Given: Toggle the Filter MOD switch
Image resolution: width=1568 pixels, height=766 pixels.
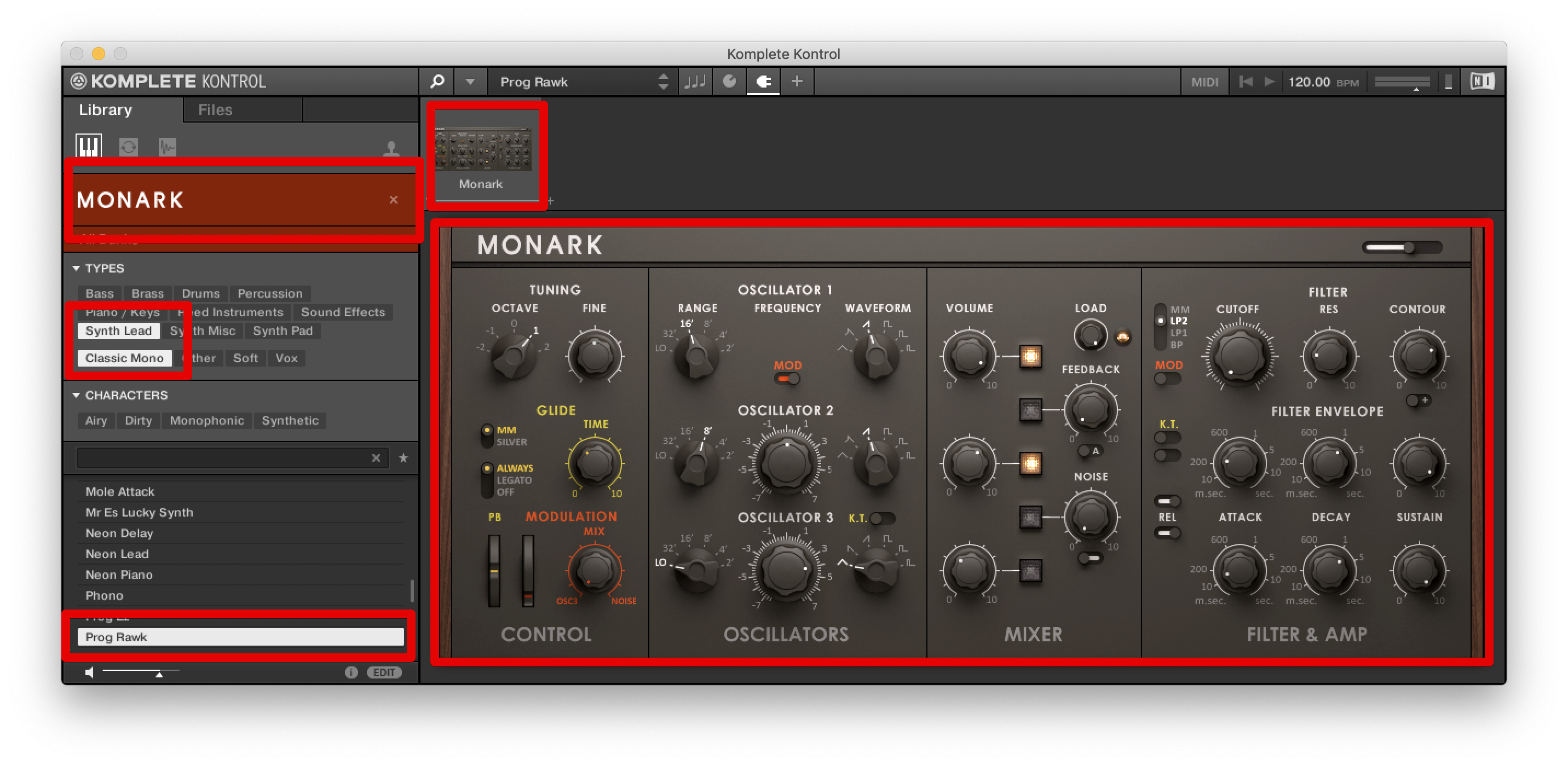Looking at the screenshot, I should (1167, 379).
